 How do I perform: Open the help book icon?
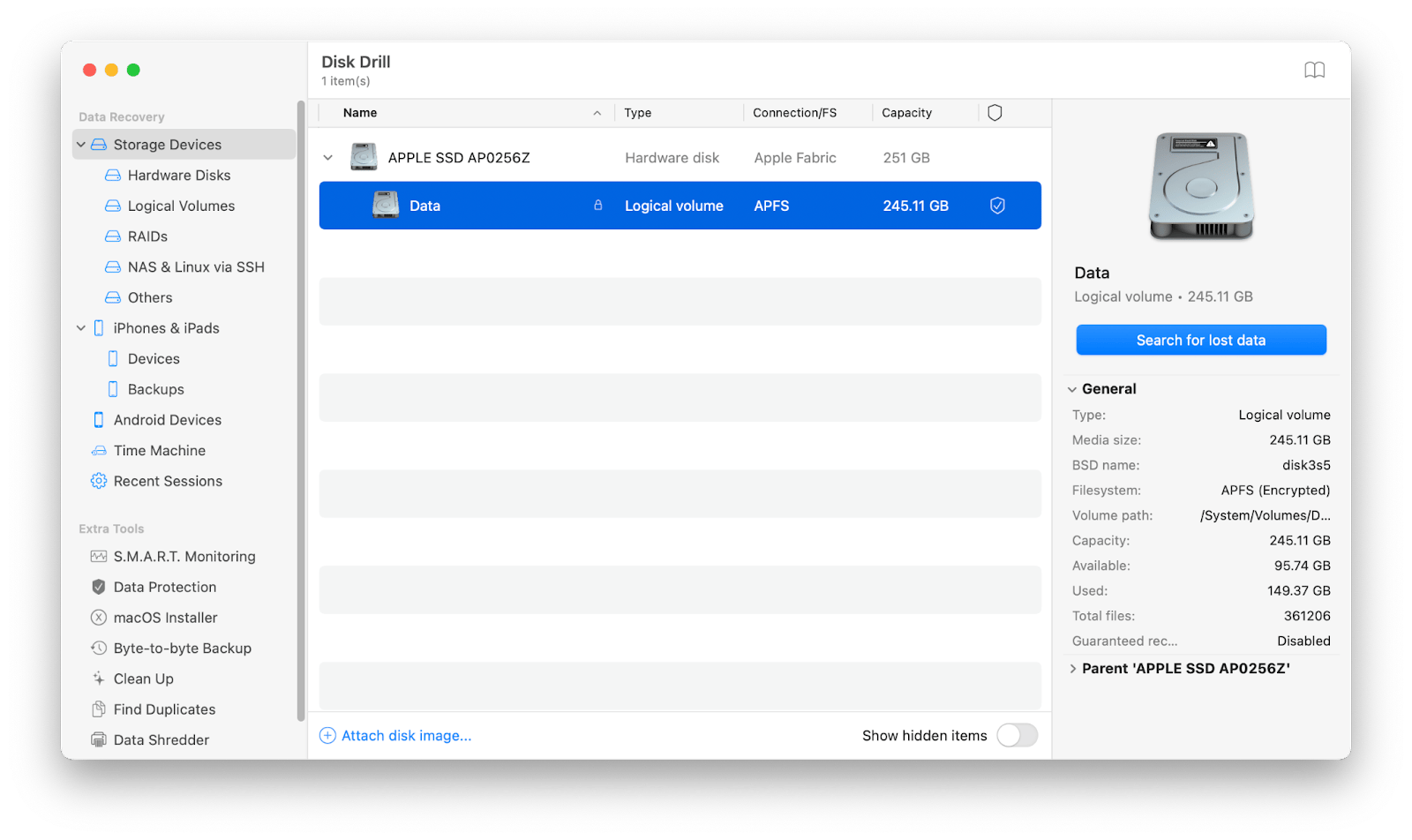(1314, 71)
